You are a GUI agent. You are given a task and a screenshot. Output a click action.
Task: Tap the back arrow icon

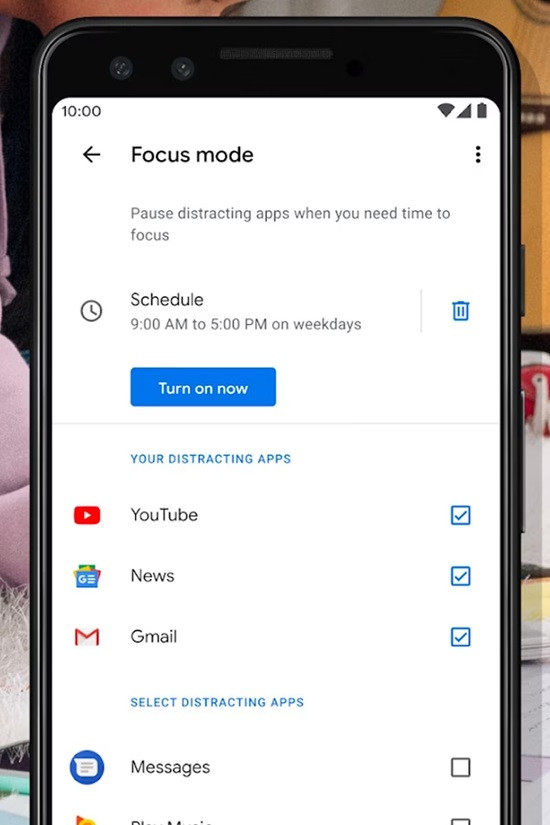tap(91, 155)
